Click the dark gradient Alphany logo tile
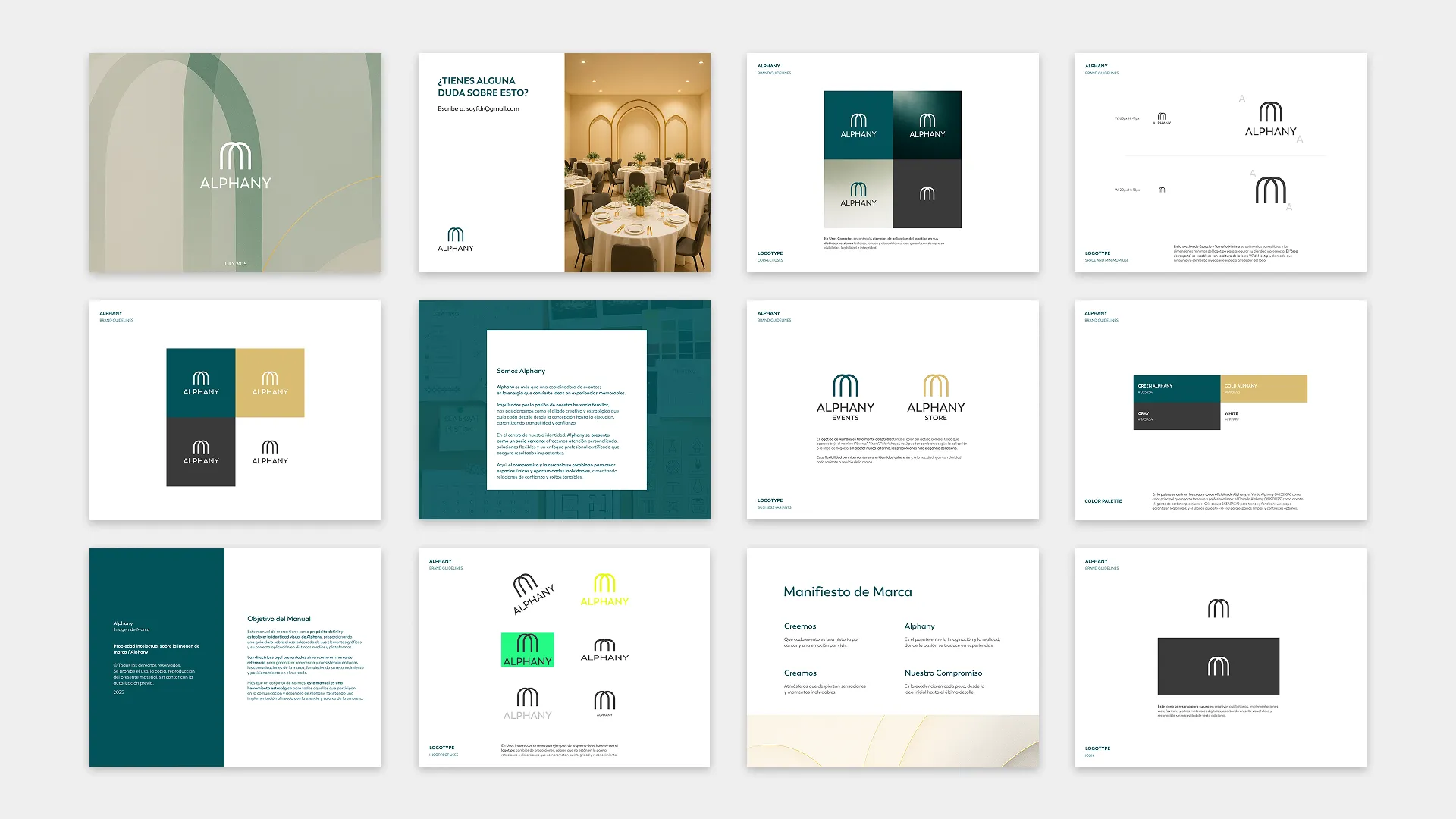 tap(927, 125)
